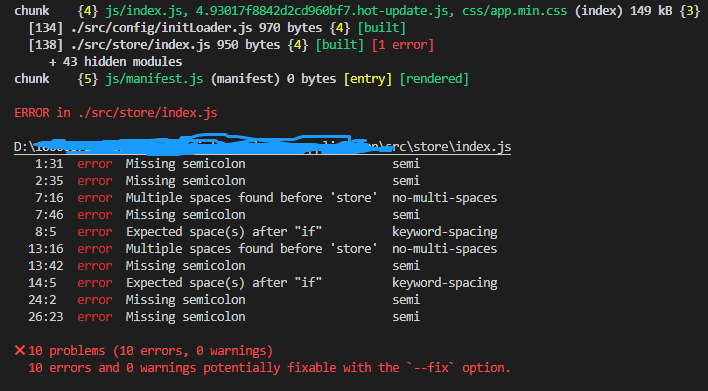Click './src/config/initLoader.js' module path
This screenshot has width=708, height=391.
(161, 28)
